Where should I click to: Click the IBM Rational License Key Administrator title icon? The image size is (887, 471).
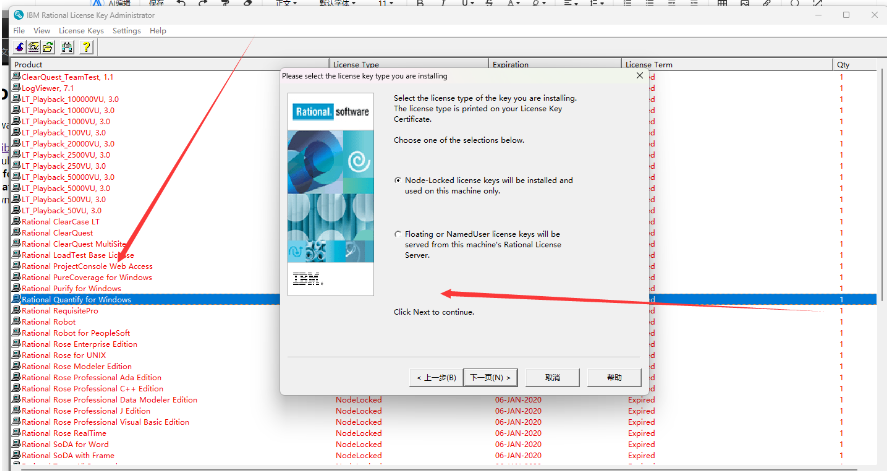coord(19,15)
